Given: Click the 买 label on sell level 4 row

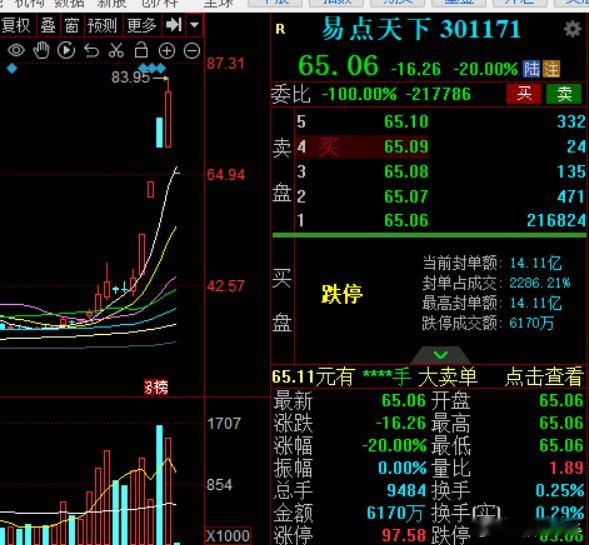Looking at the screenshot, I should click(x=328, y=146).
